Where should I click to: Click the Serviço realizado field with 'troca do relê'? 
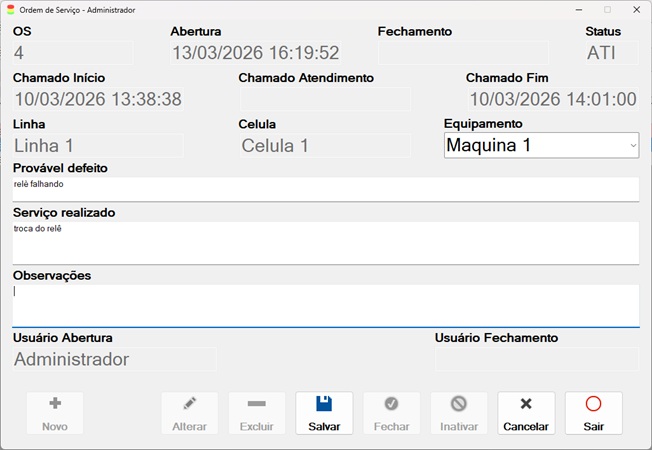tap(326, 243)
